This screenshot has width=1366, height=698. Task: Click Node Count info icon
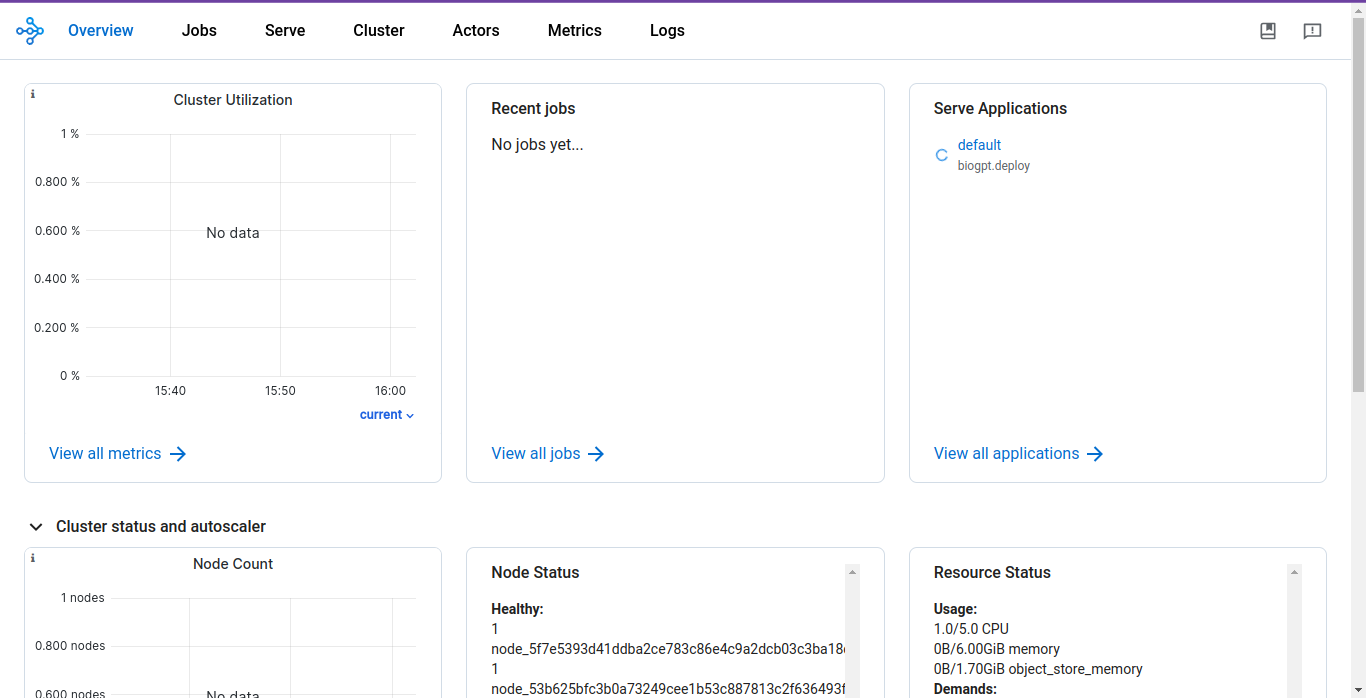click(x=33, y=558)
